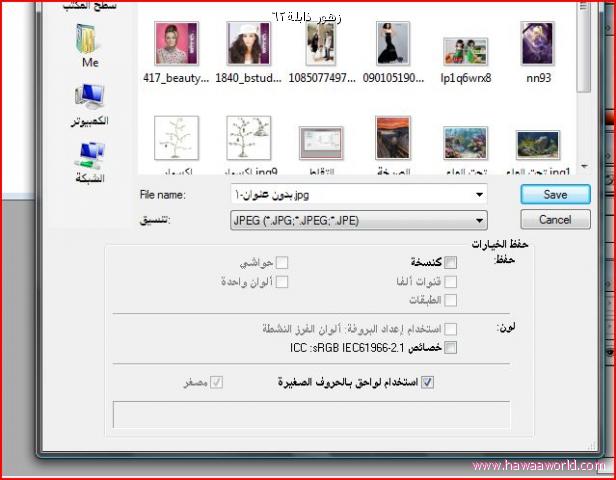Select the white tree image thumbnail

click(176, 139)
